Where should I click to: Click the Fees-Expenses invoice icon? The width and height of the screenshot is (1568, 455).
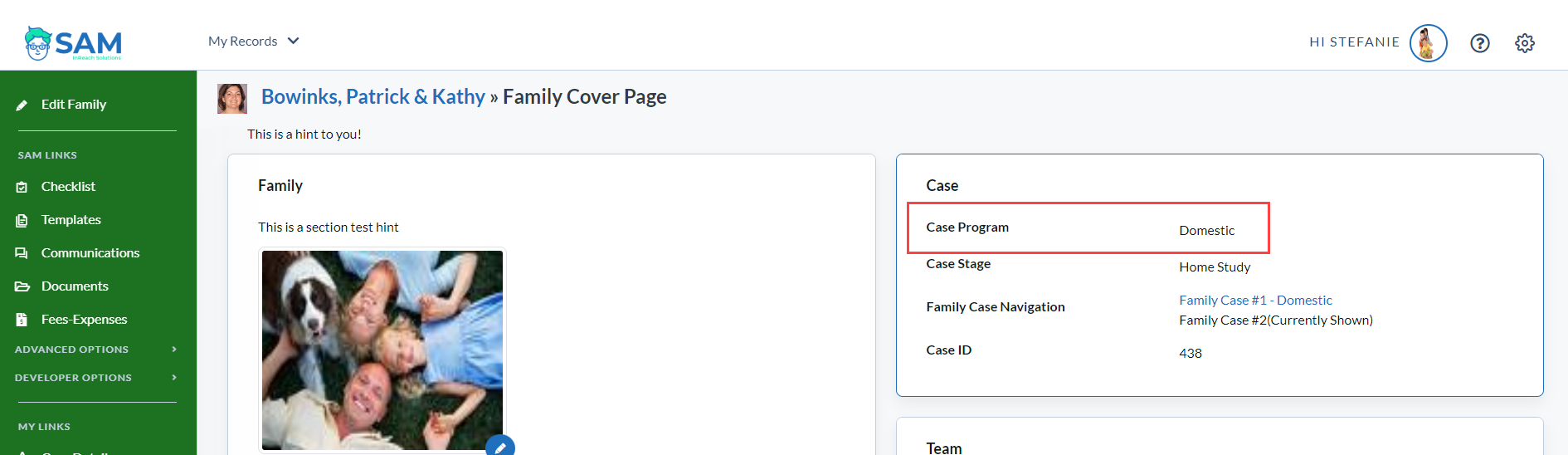point(22,320)
